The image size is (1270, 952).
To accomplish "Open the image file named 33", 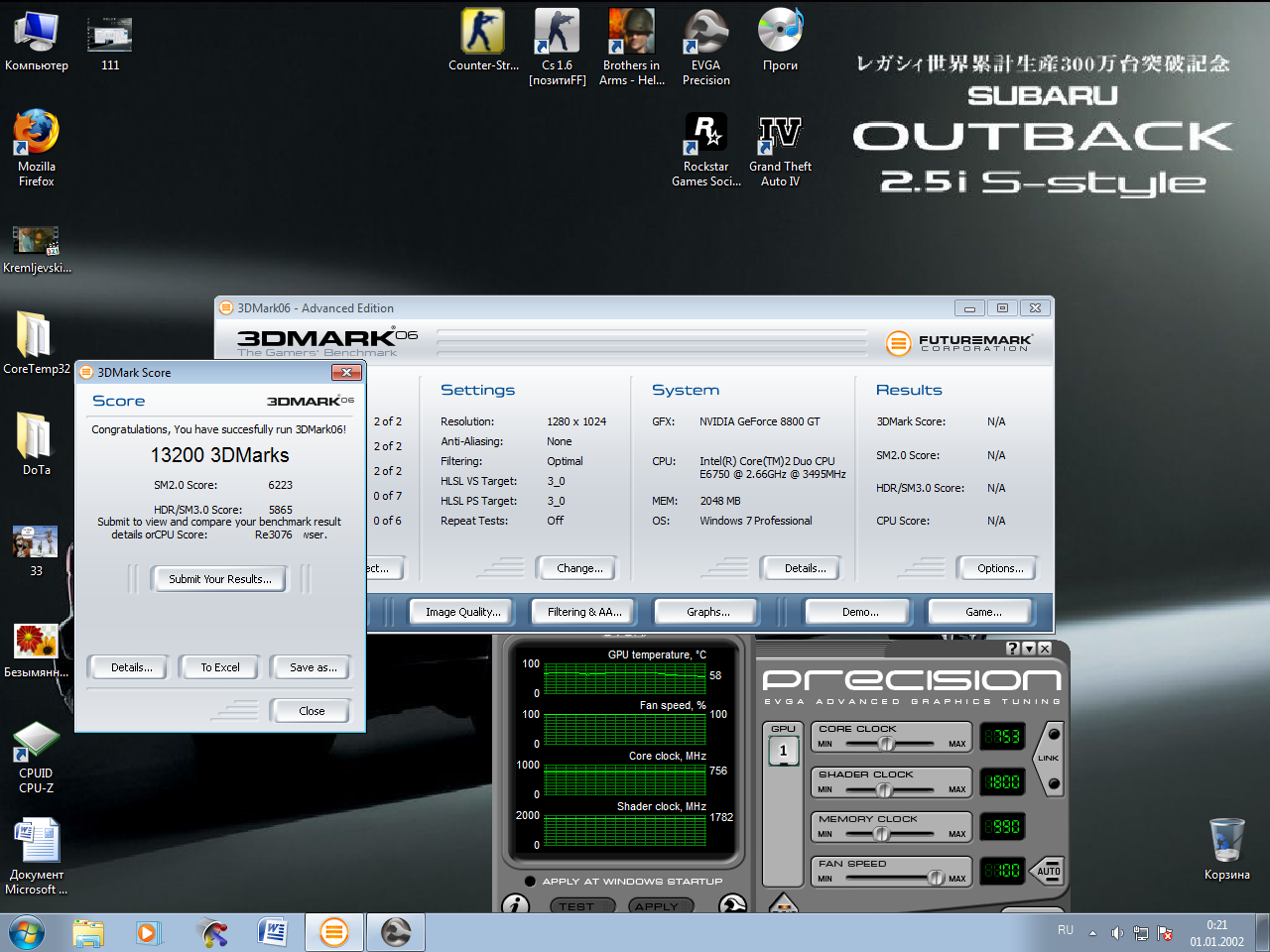I will click(37, 550).
